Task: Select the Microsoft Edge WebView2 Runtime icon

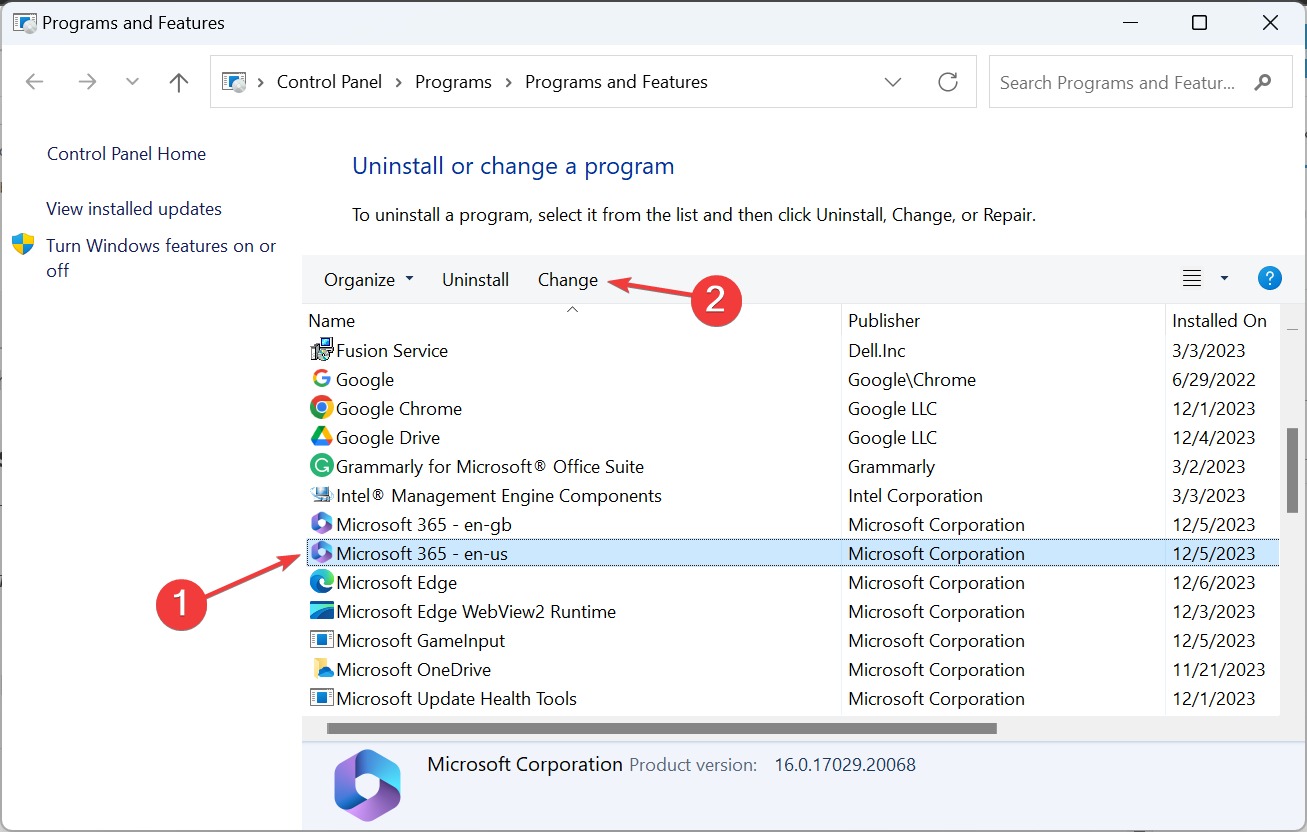Action: [322, 611]
